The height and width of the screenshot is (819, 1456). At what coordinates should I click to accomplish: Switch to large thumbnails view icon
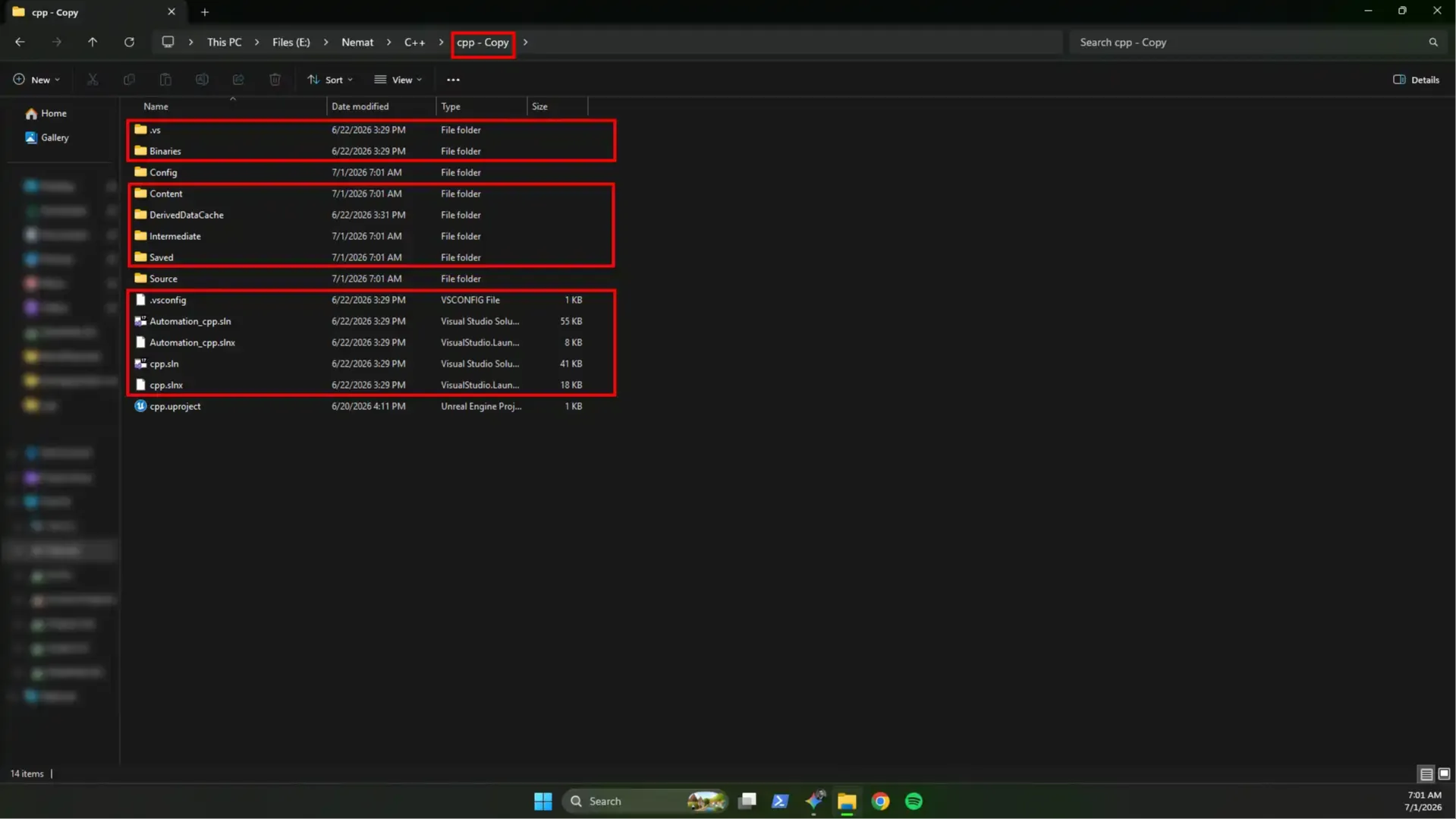[1444, 774]
